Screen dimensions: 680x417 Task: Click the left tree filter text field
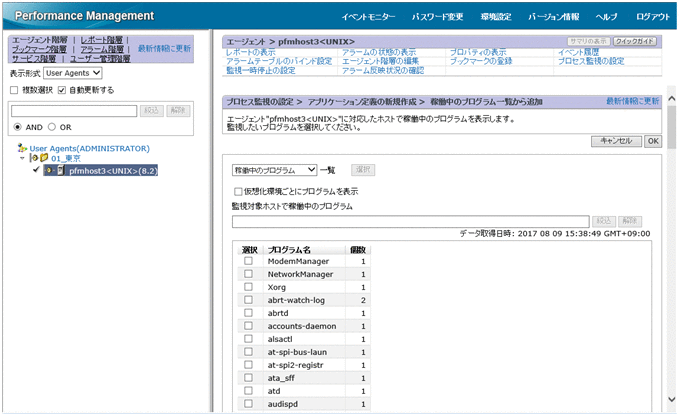74,111
